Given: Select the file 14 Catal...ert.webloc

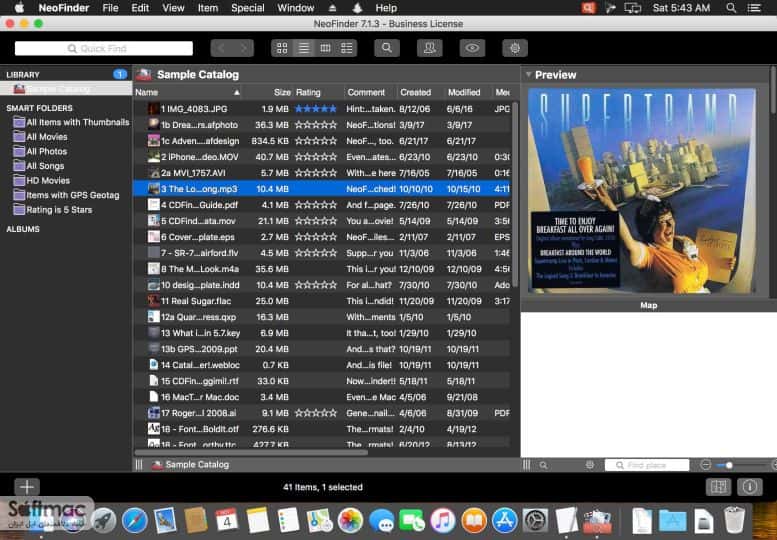Looking at the screenshot, I should point(322,365).
